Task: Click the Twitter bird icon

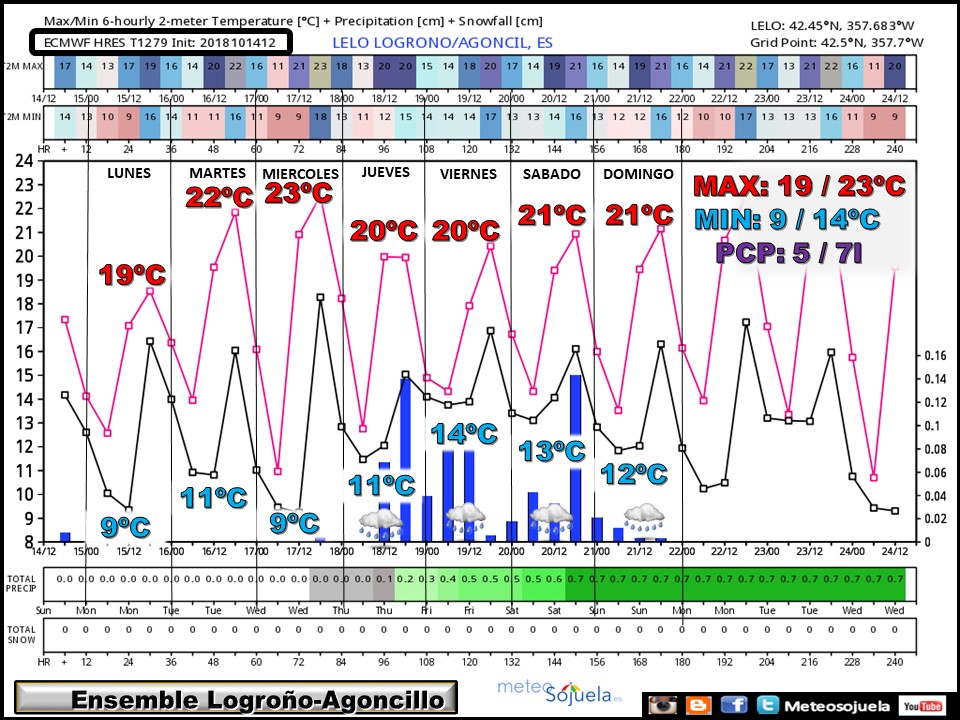Action: [x=767, y=705]
